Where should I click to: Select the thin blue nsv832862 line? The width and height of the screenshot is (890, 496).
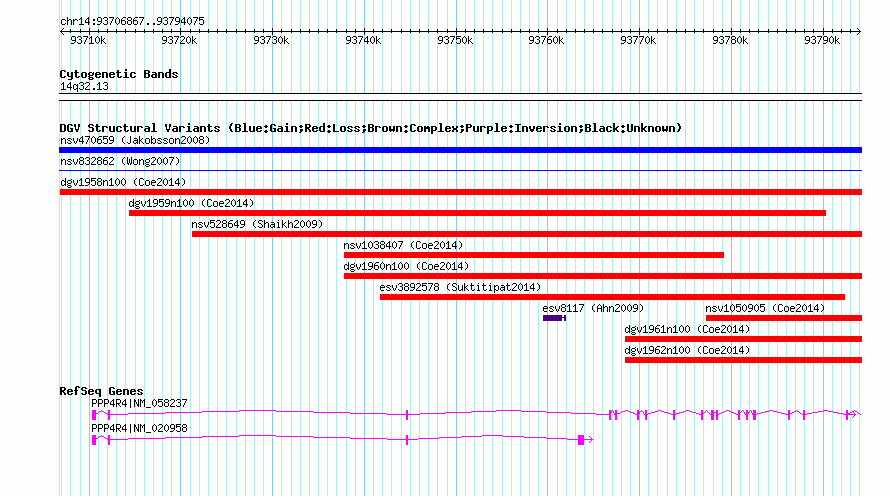460,170
